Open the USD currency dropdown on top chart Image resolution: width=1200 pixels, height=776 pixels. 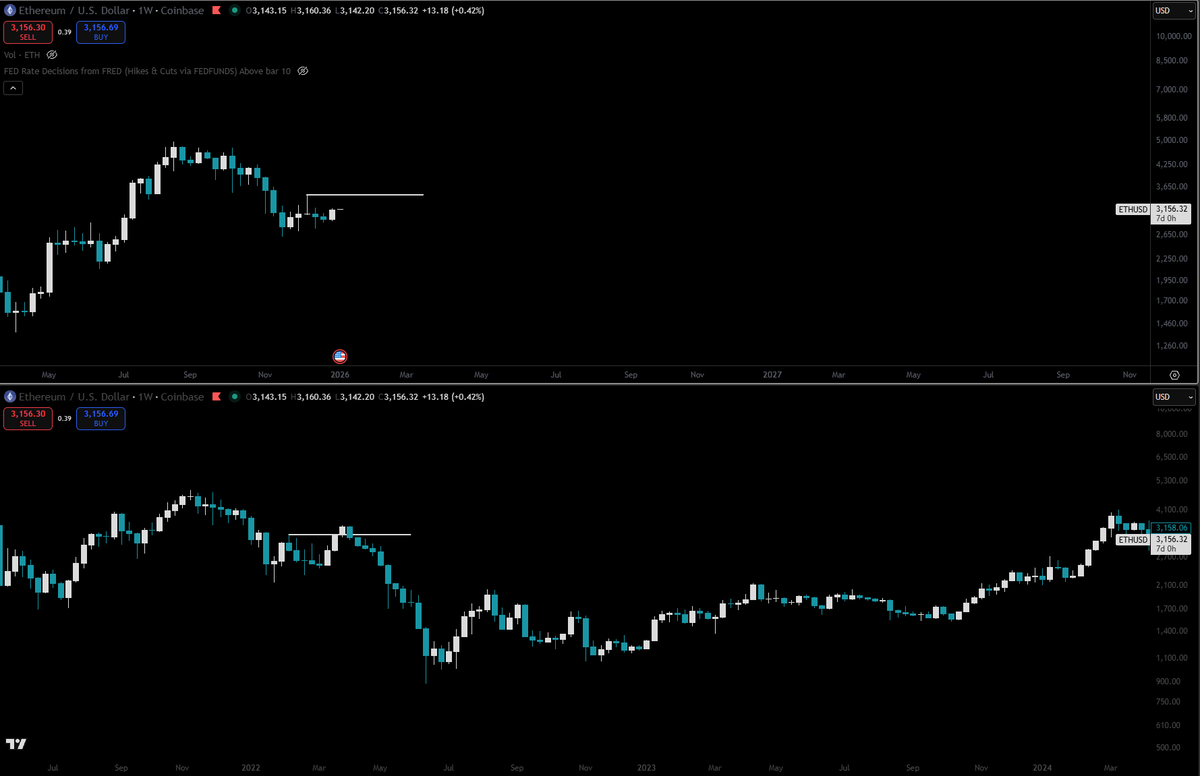1172,10
